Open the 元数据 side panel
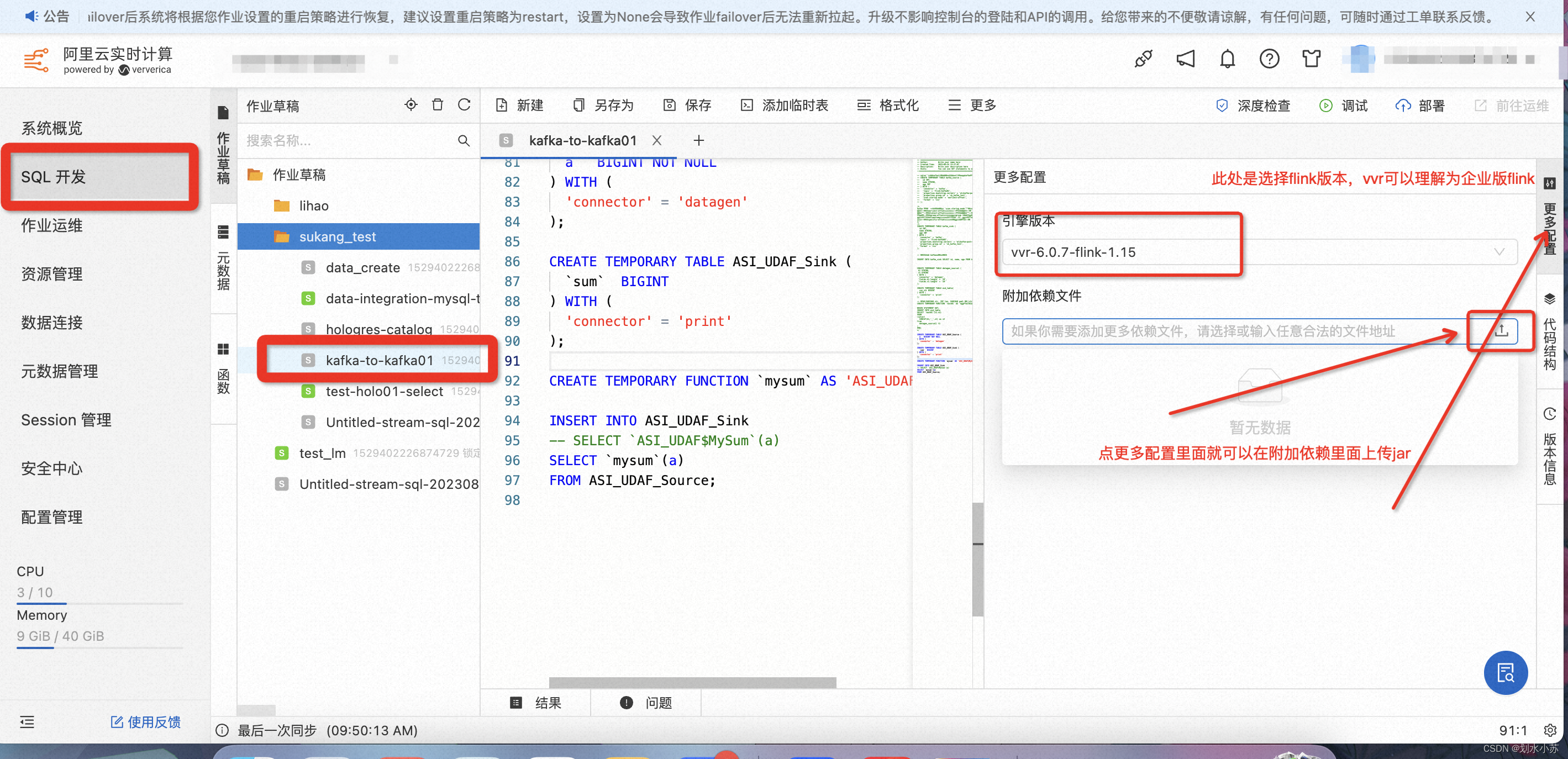Screen dimensions: 1568x759 [223, 258]
